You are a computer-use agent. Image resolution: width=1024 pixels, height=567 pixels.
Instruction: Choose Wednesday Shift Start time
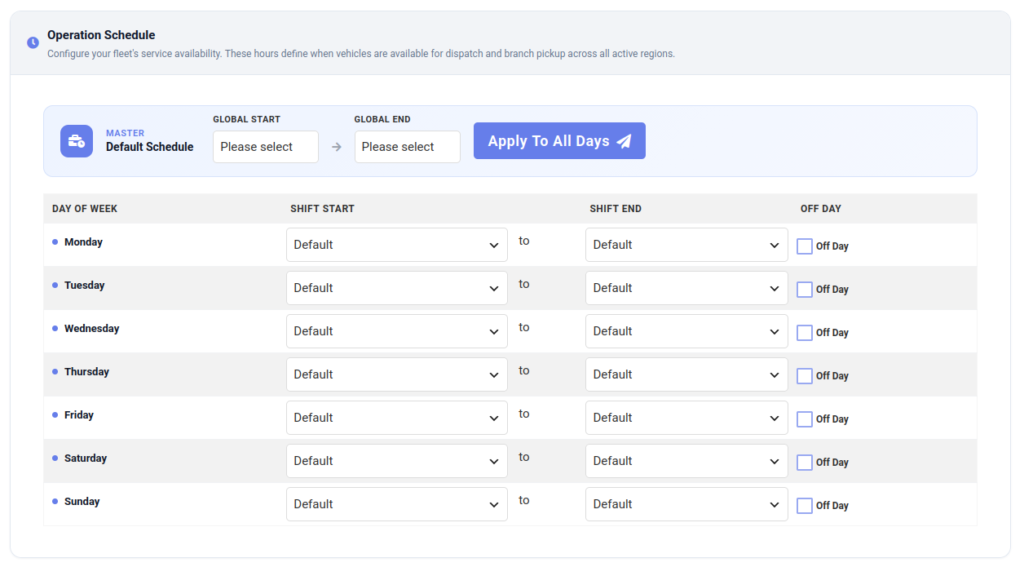(397, 331)
